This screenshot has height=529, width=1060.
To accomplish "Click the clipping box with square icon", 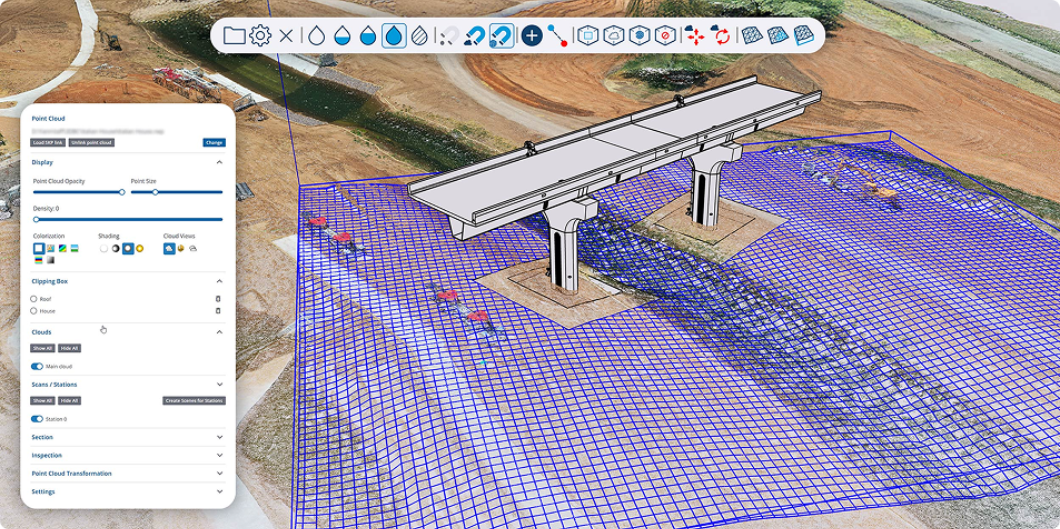I will coord(588,35).
